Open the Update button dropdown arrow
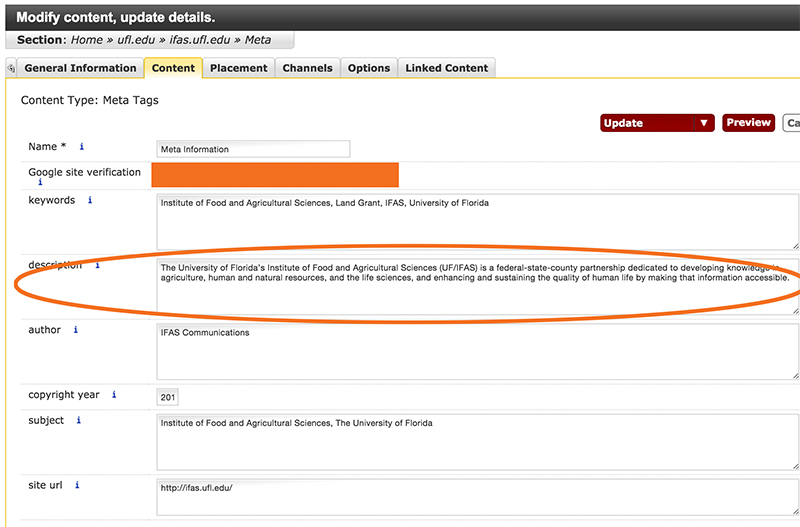Viewport: 800px width, 527px height. point(704,123)
